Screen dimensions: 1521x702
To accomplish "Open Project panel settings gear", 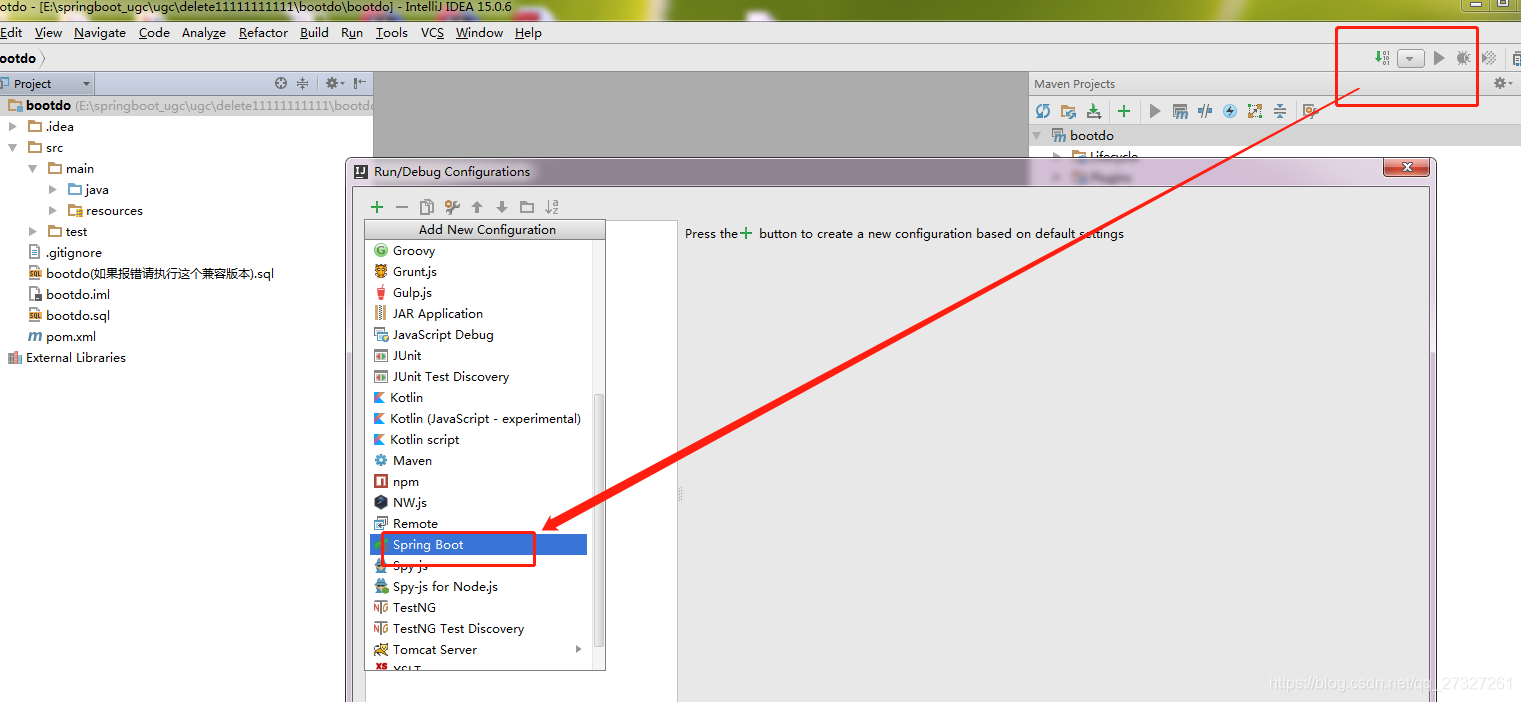I will [334, 83].
